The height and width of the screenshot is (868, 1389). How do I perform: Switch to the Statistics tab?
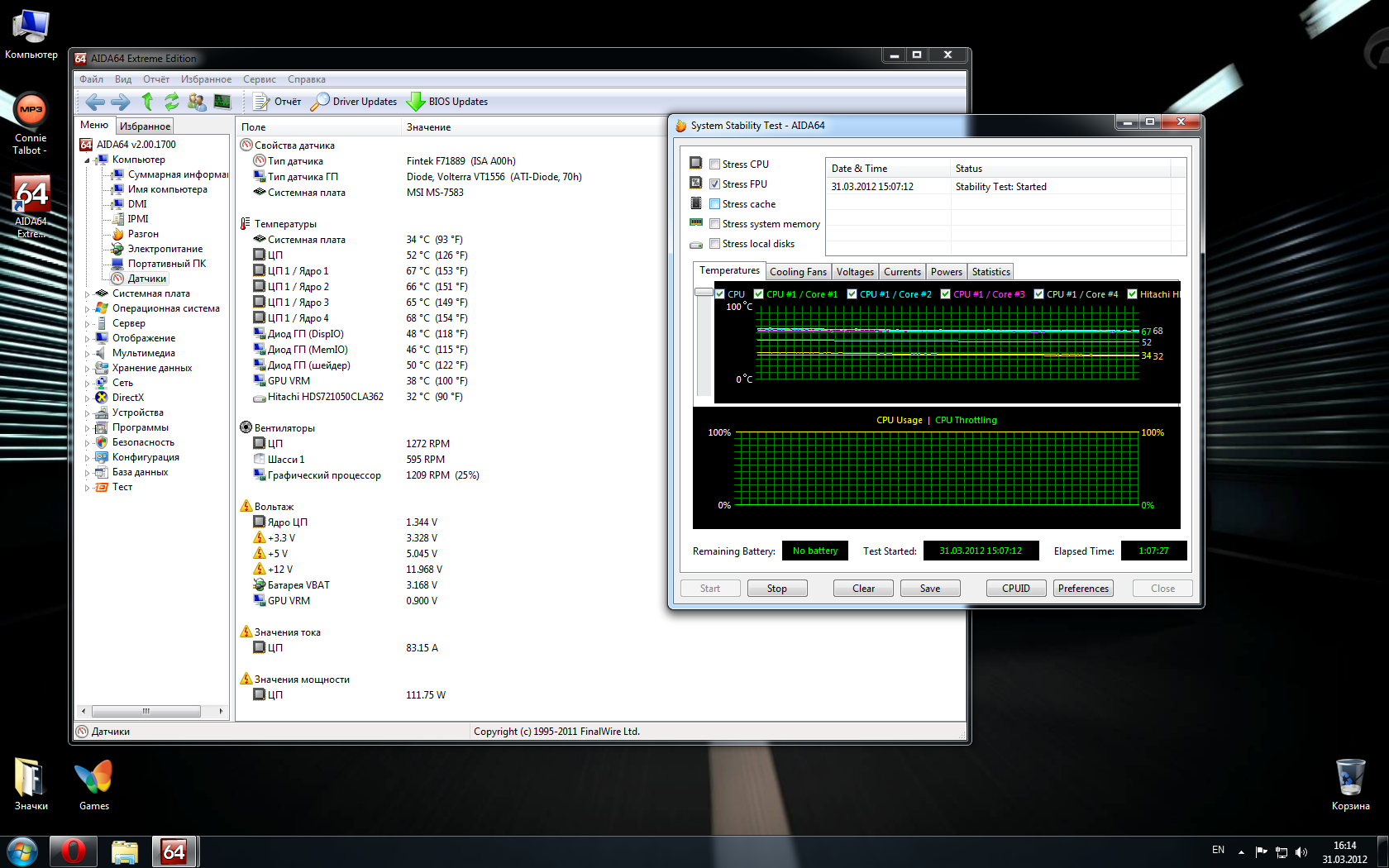coord(990,272)
